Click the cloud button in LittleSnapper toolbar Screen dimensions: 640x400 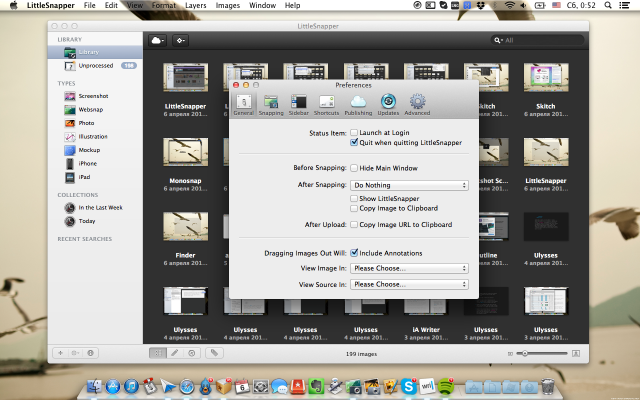click(x=158, y=40)
